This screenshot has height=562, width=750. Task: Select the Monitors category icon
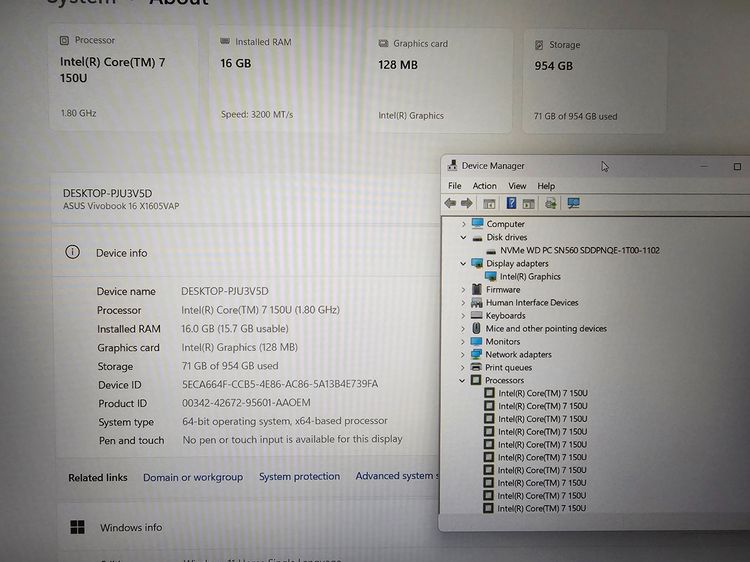(476, 341)
